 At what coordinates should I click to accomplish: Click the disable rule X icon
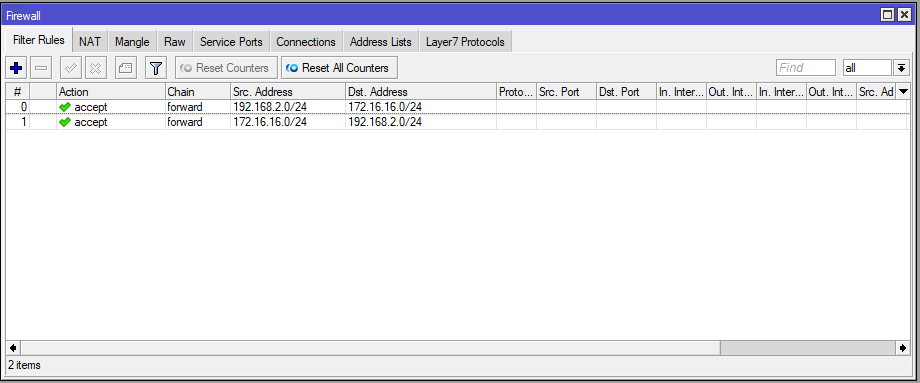(x=96, y=68)
